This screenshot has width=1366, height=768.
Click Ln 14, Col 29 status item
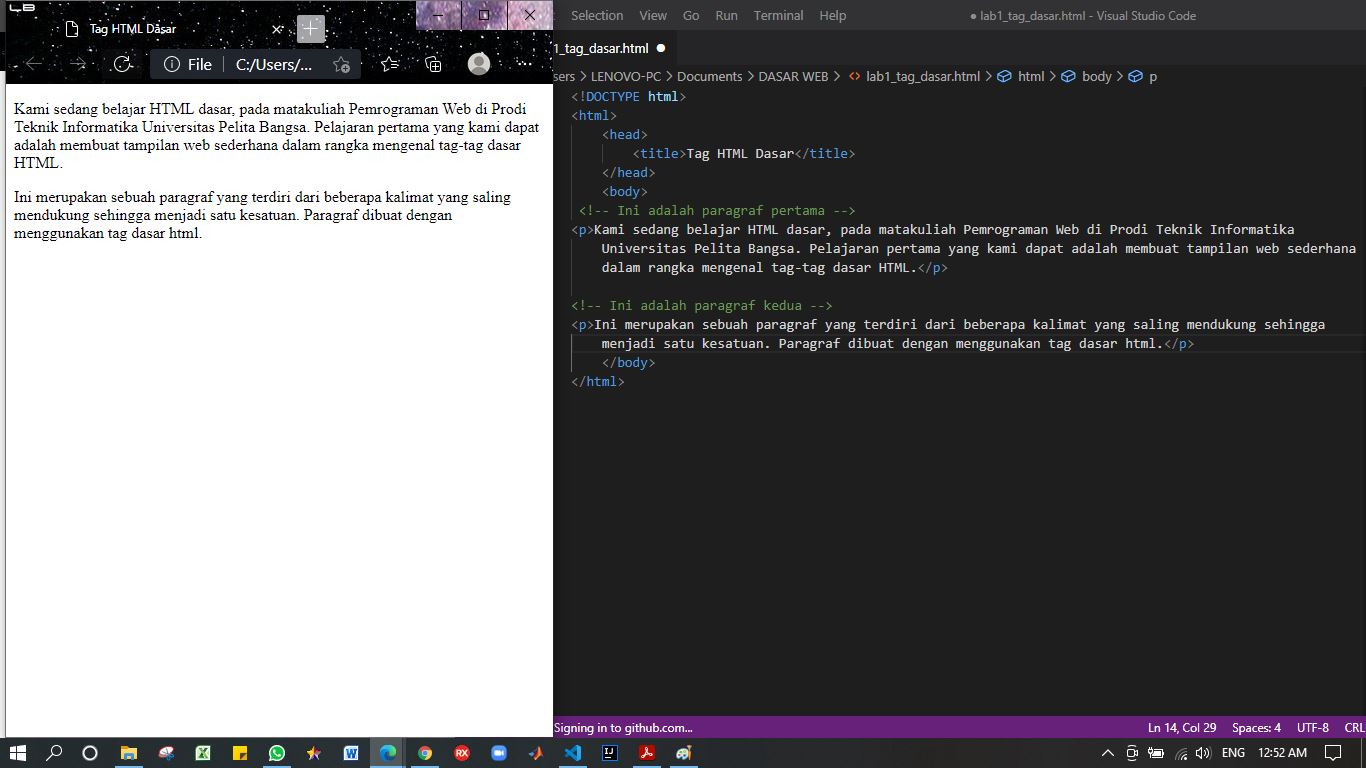coord(1182,727)
